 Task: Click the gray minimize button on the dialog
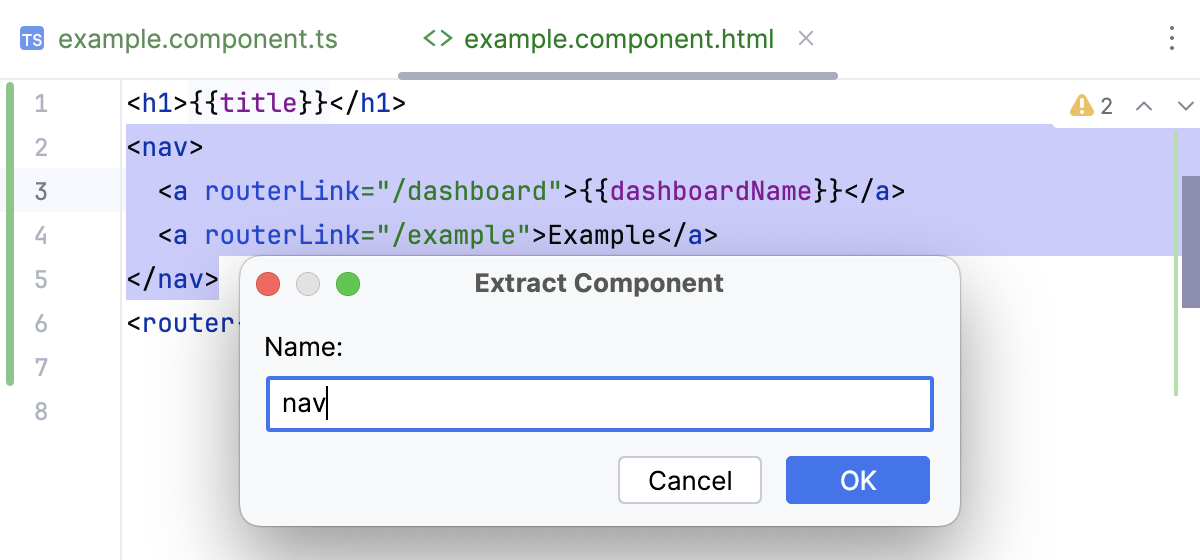(x=308, y=285)
